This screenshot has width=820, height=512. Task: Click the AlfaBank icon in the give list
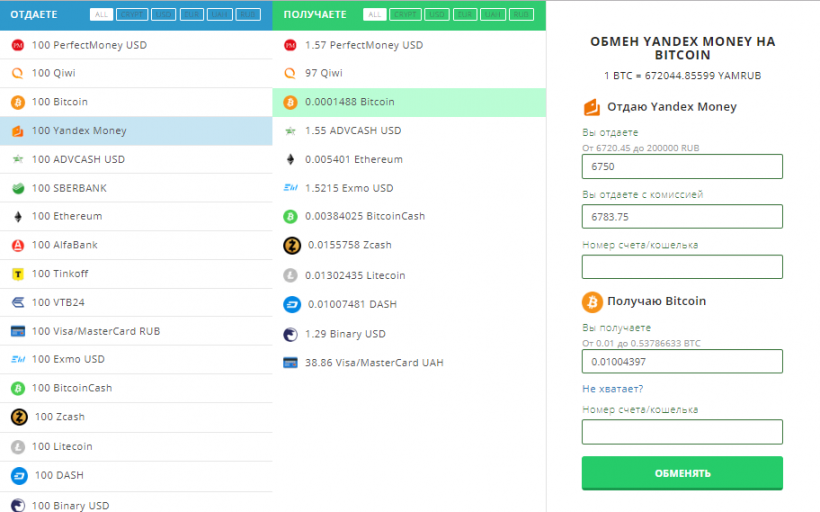click(x=17, y=245)
